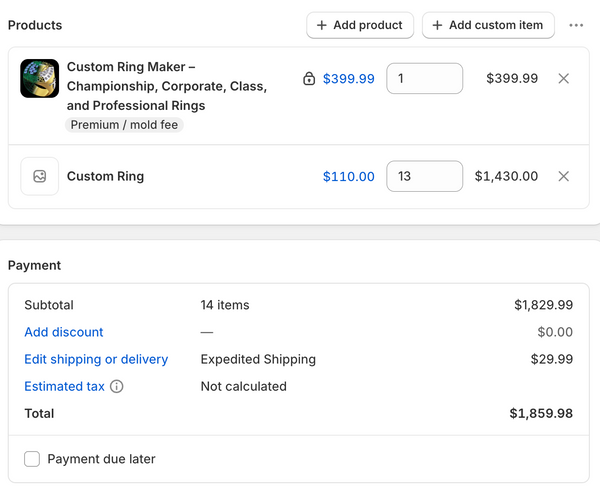Screen dimensions: 600x488
Task: Click the Total label
Action: click(39, 413)
